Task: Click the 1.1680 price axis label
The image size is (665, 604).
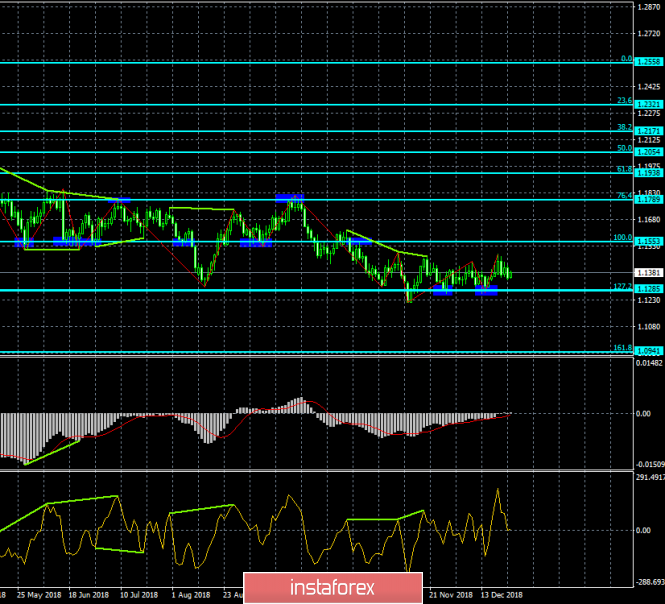Action: [x=649, y=219]
